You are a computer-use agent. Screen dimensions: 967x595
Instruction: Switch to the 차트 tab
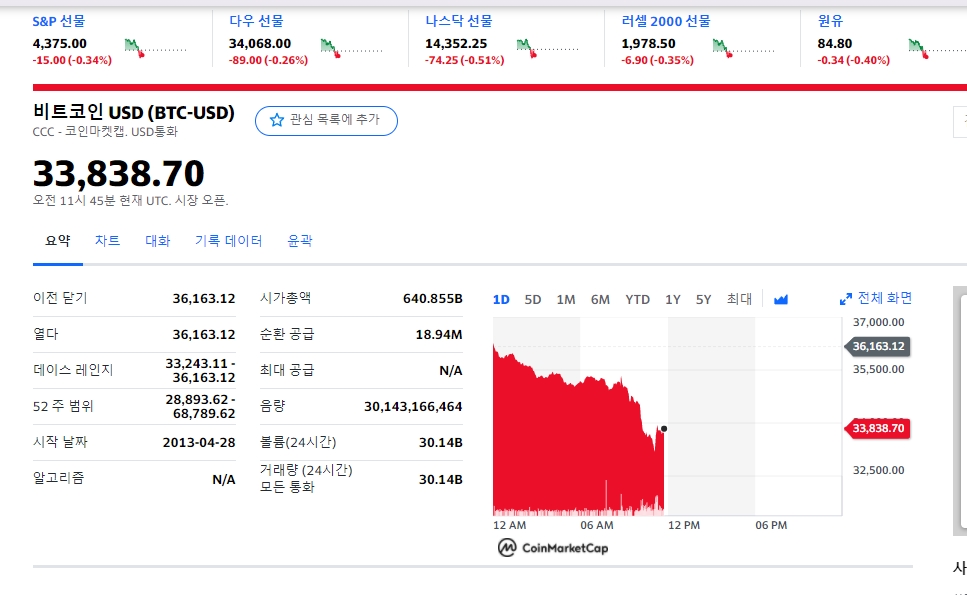(x=107, y=240)
